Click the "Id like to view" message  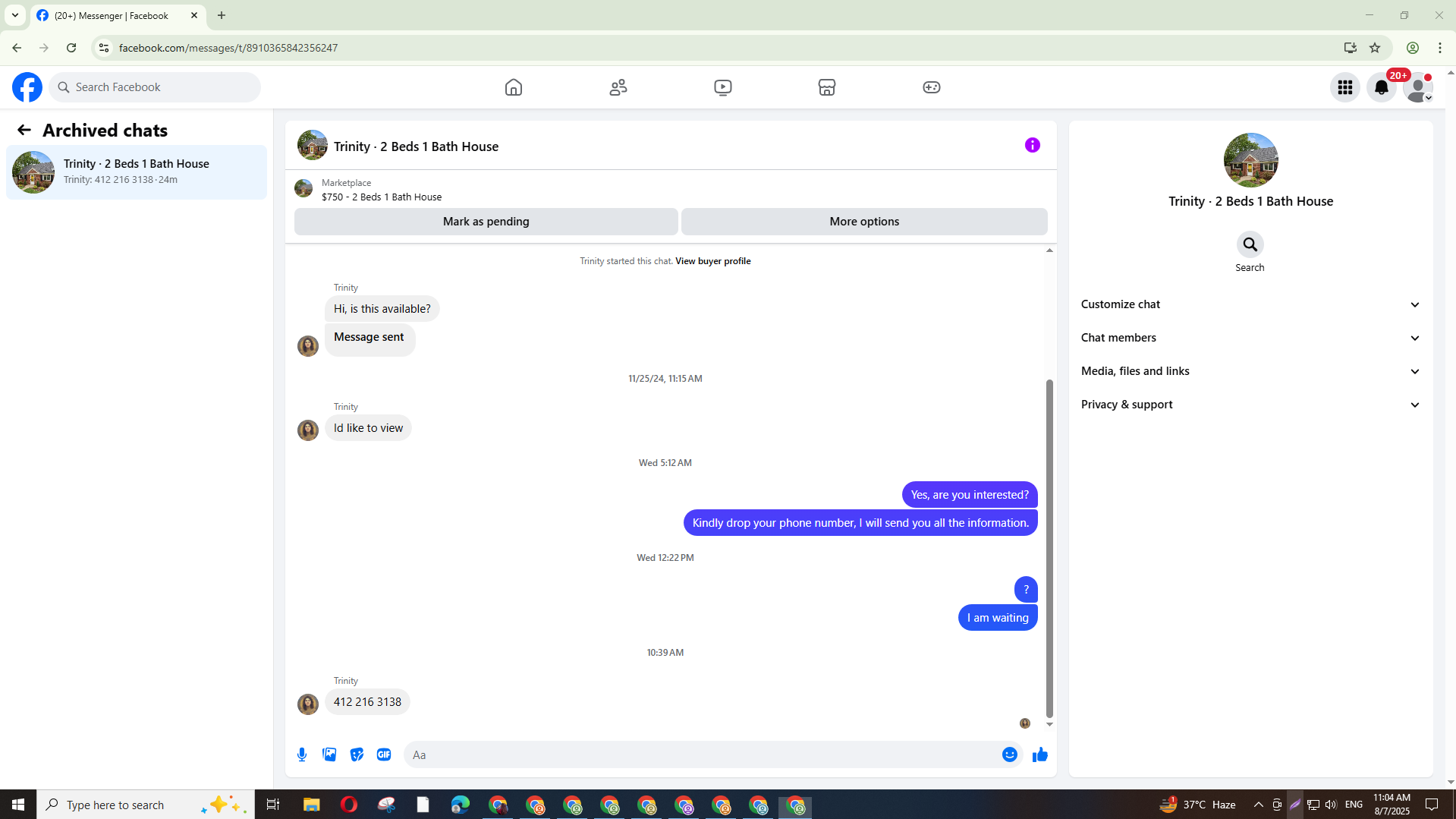pyautogui.click(x=368, y=428)
